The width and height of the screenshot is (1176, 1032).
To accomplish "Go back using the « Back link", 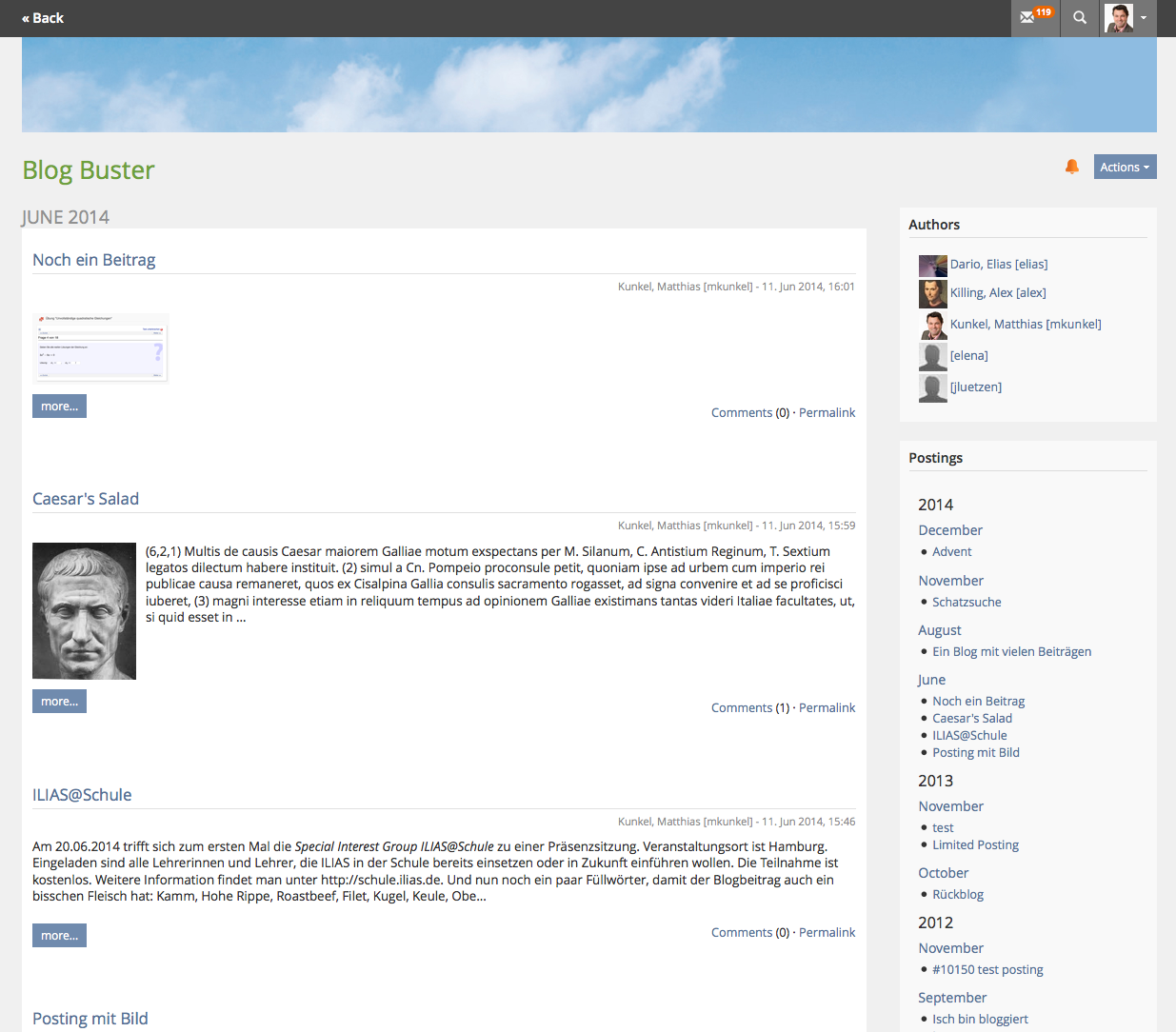I will click(43, 18).
